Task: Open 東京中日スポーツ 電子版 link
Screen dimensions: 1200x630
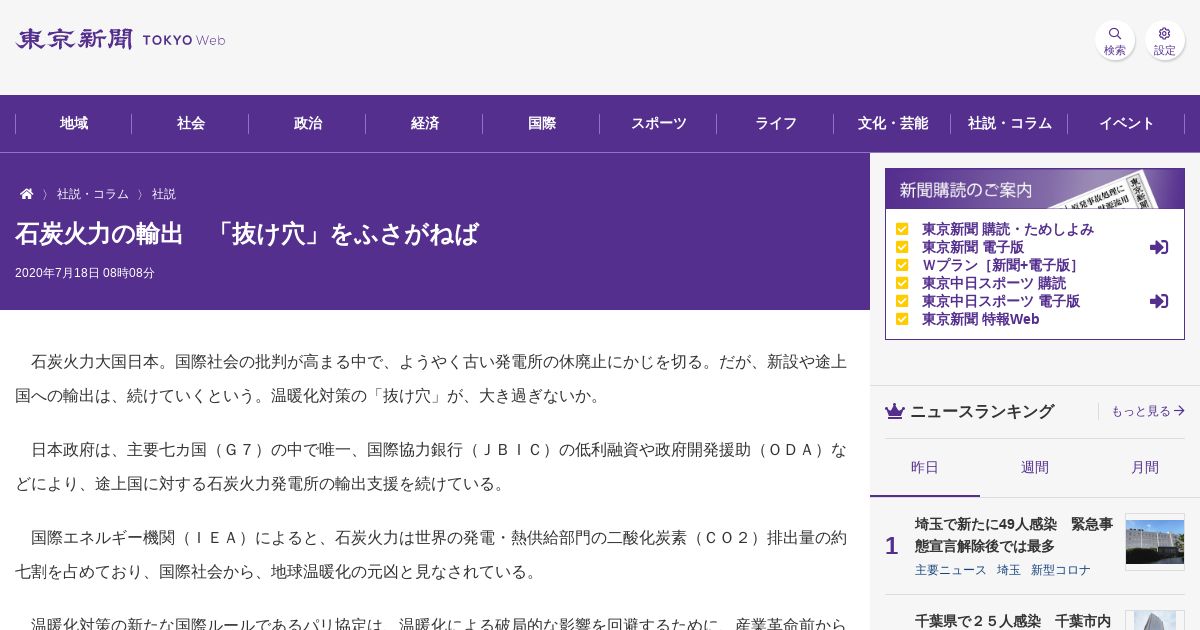Action: 1001,301
